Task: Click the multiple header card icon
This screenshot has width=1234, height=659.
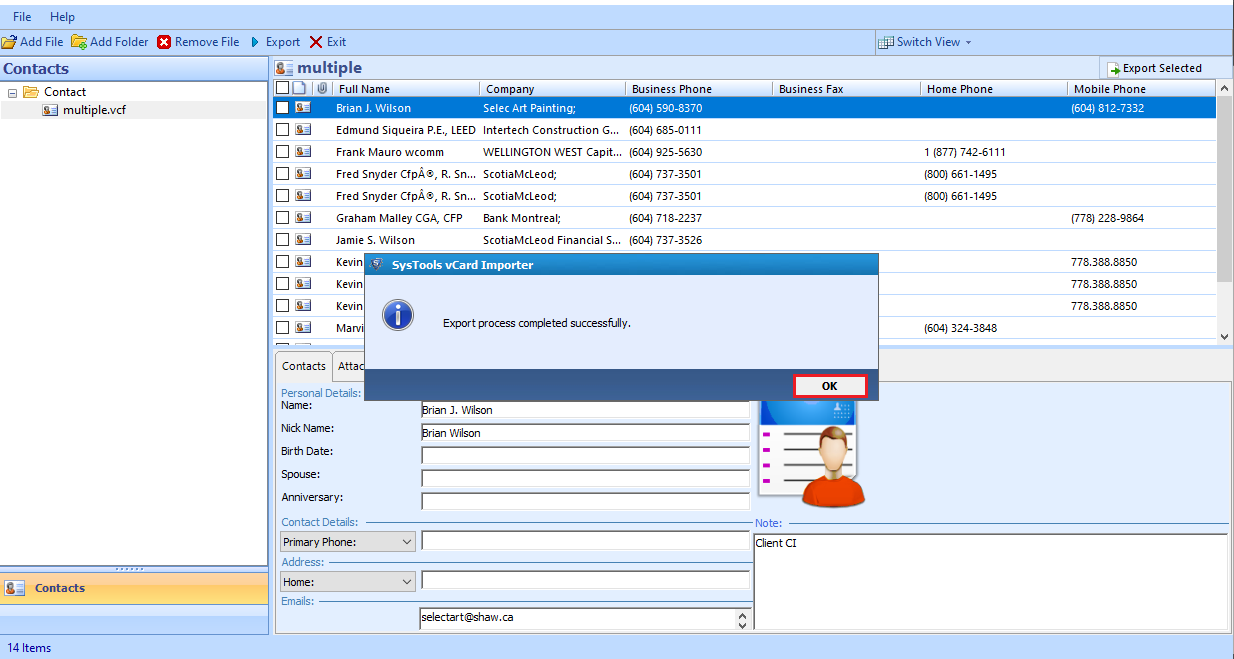Action: (284, 68)
